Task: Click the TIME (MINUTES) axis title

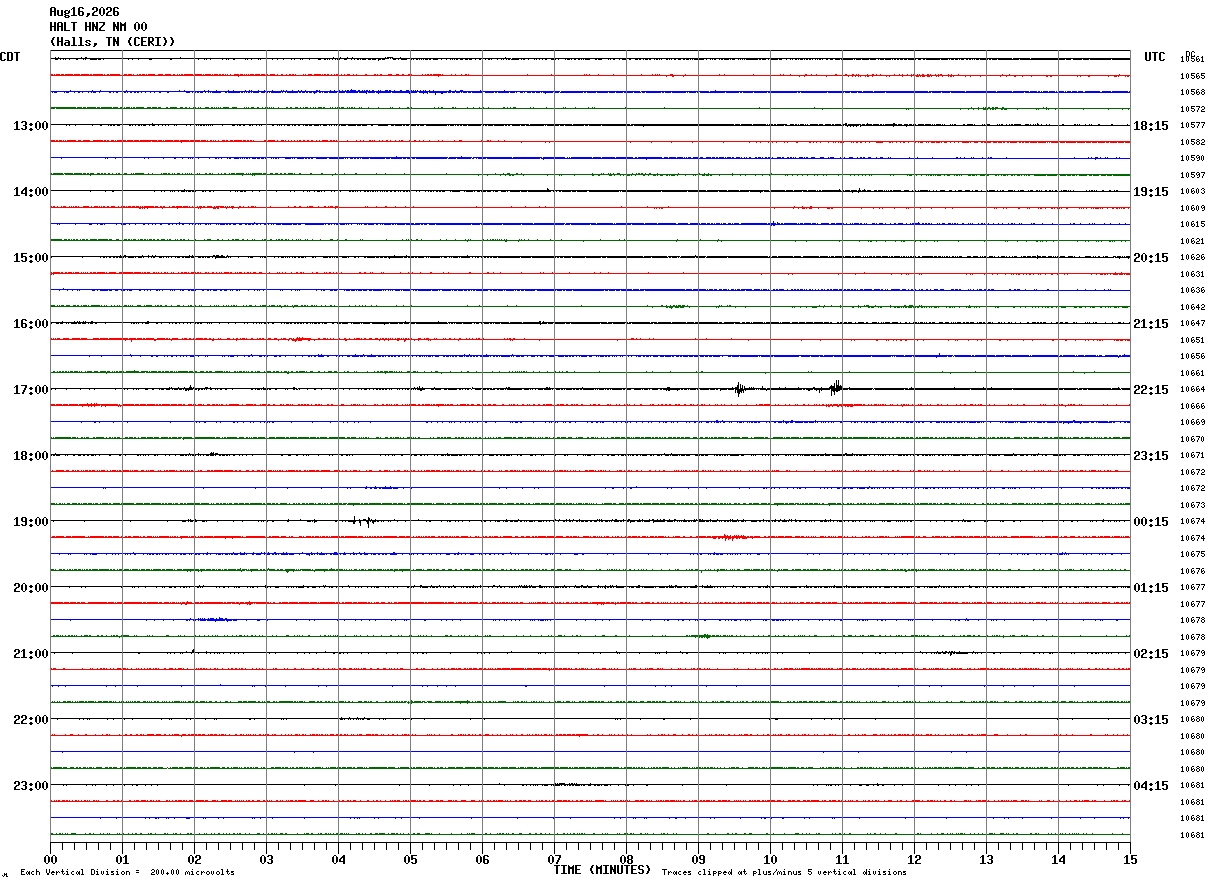Action: [x=602, y=870]
